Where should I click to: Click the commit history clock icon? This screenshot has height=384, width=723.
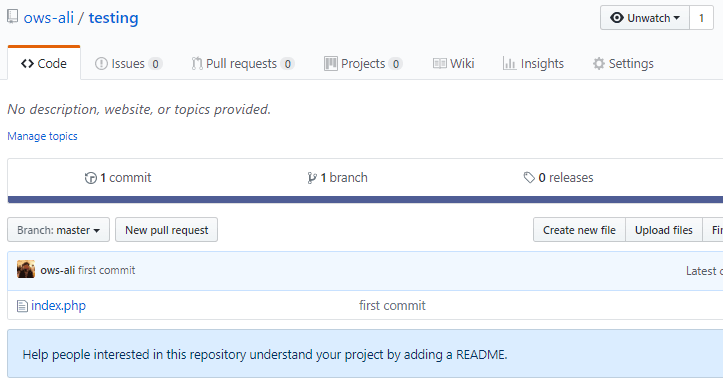click(x=90, y=178)
